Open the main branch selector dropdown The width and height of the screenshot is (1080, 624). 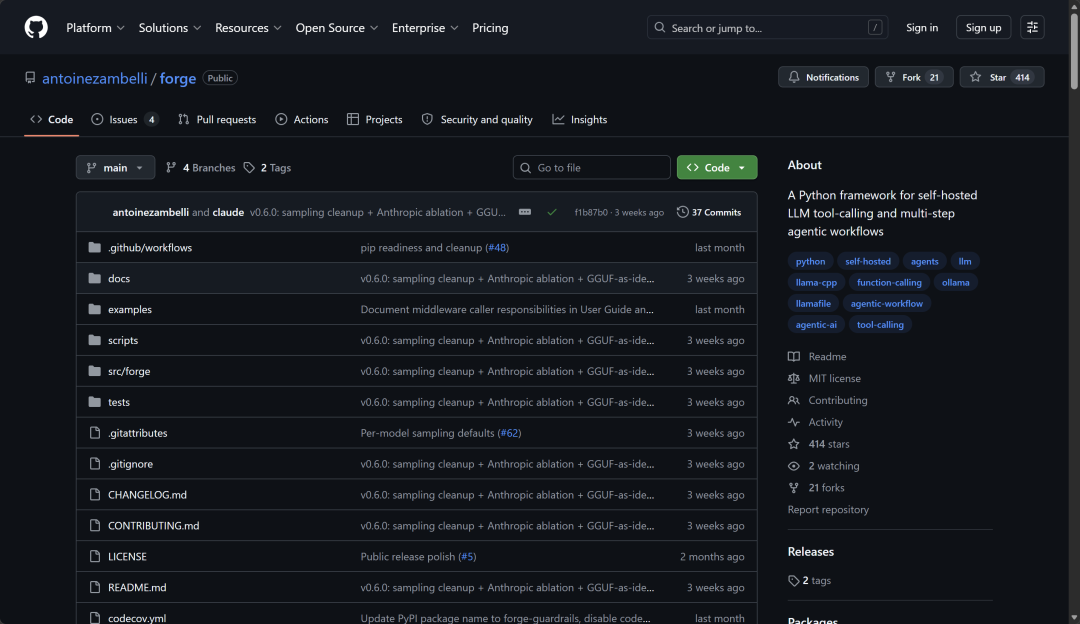115,167
